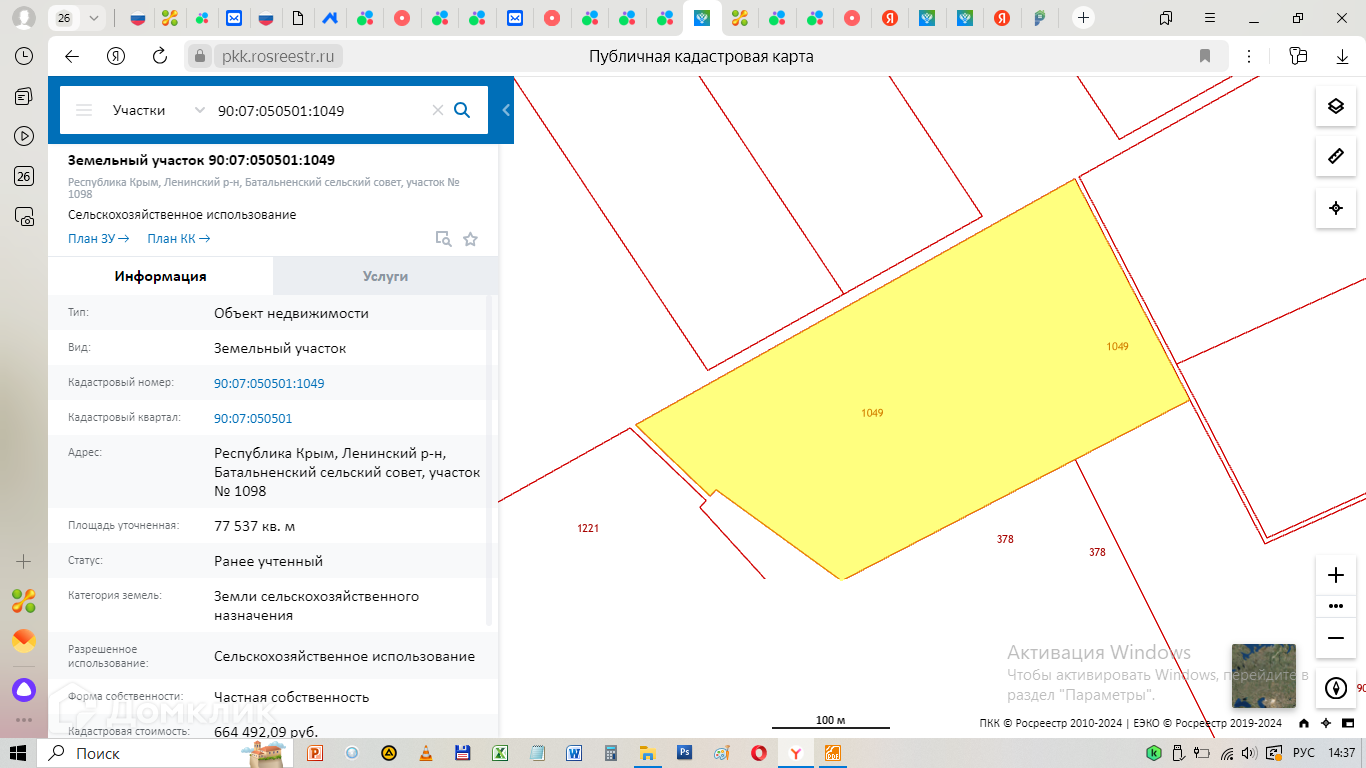Add parcel to favorites with star icon
The height and width of the screenshot is (768, 1366).
tap(470, 239)
